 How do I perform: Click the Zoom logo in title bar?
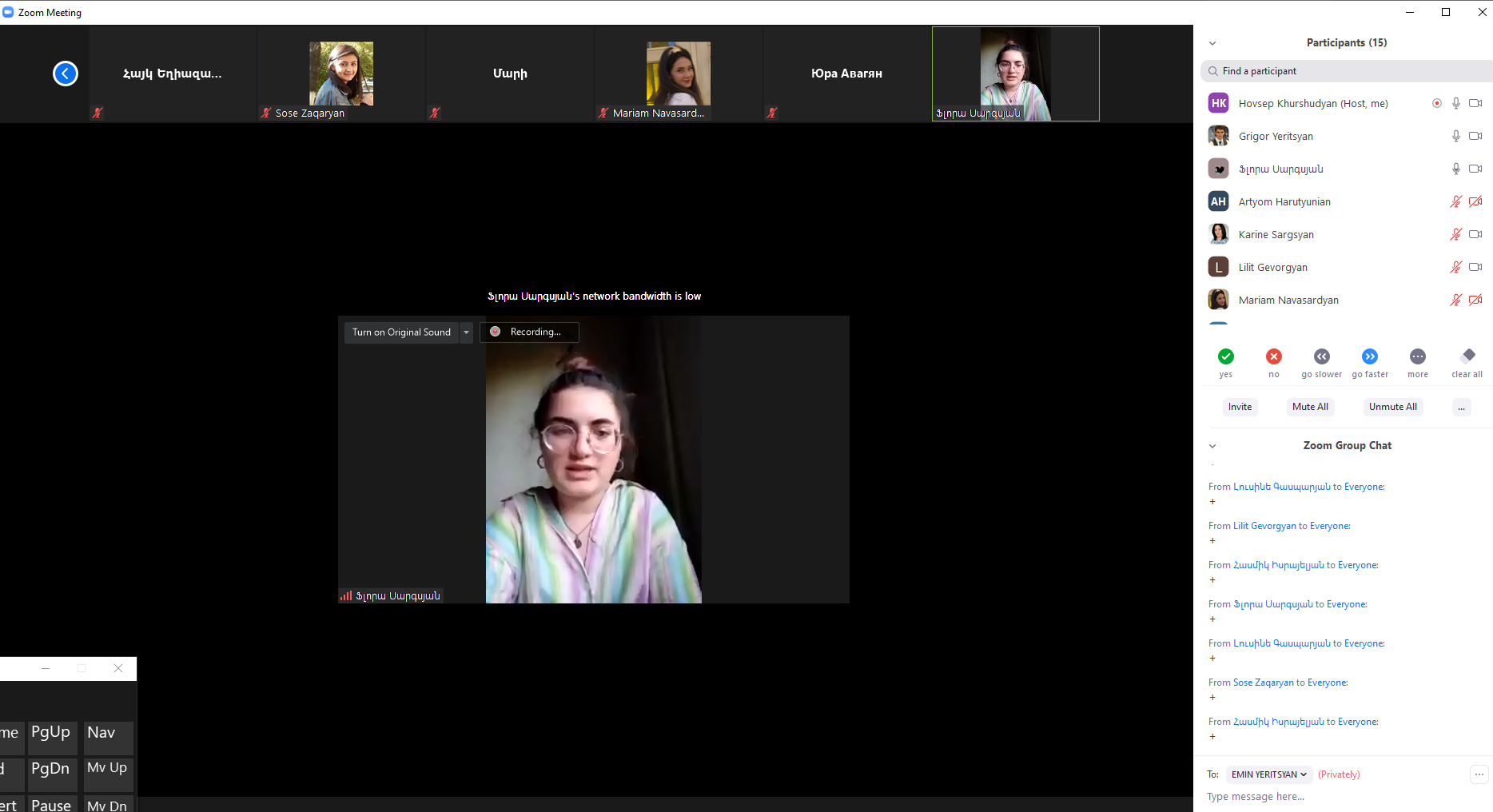pyautogui.click(x=8, y=12)
